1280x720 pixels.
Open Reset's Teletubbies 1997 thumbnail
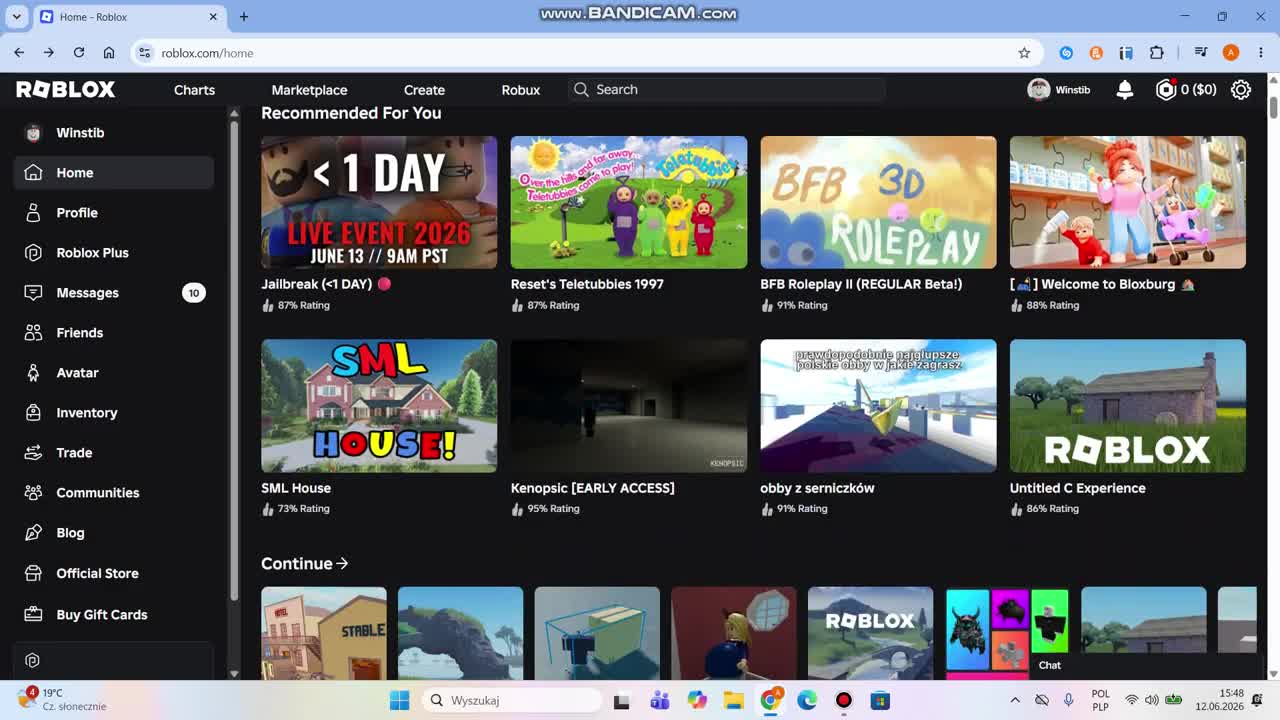(x=629, y=202)
